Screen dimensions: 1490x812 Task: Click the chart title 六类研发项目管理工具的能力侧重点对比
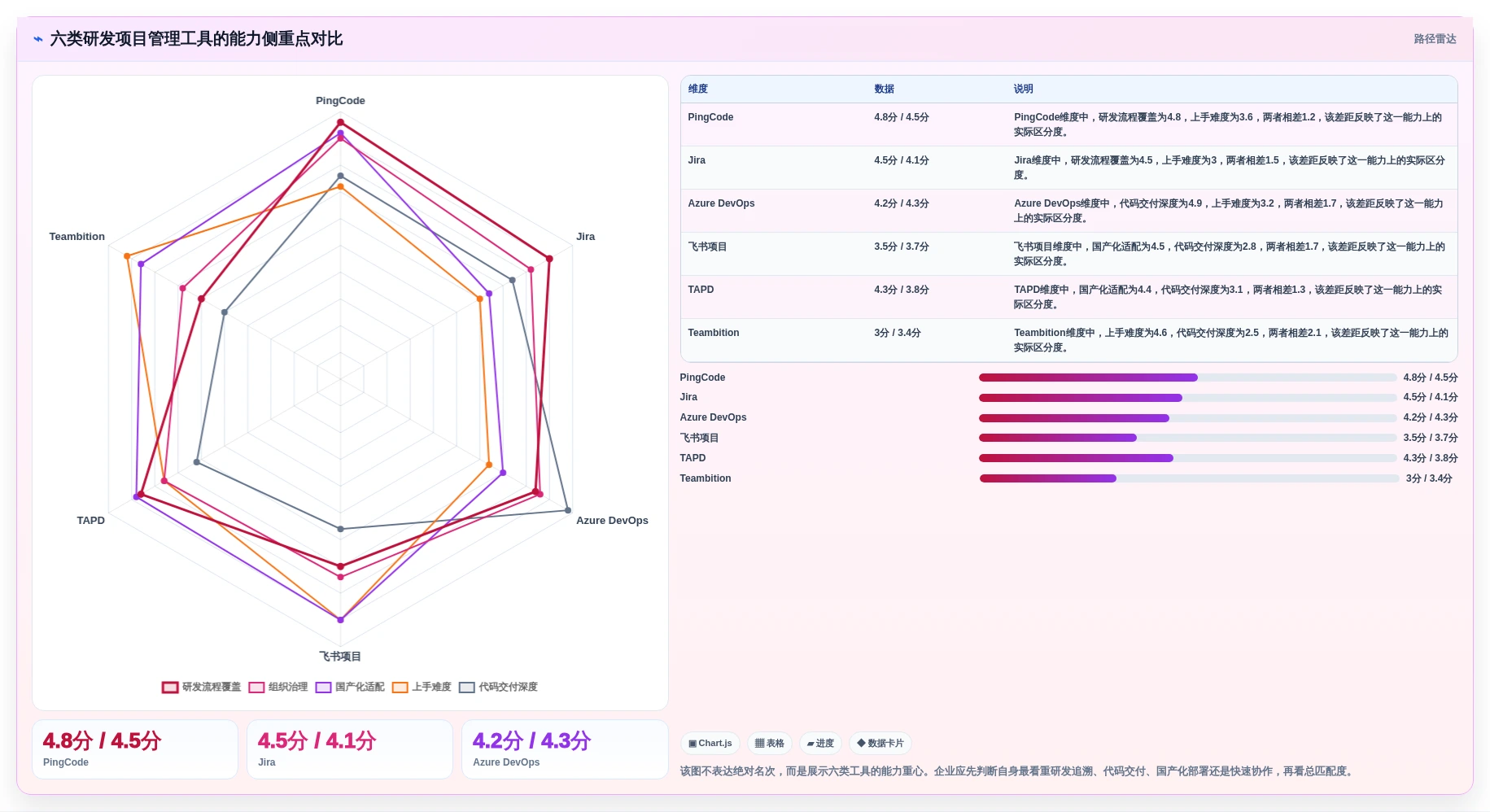[x=196, y=39]
